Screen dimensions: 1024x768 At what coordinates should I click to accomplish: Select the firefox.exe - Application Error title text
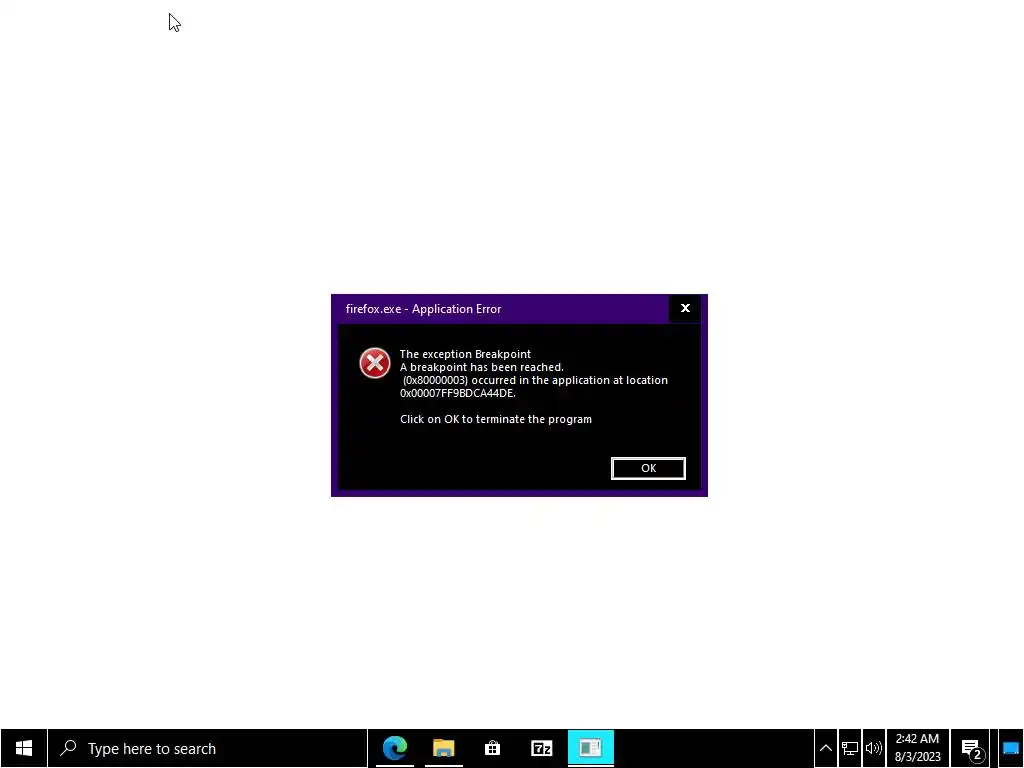coord(423,309)
